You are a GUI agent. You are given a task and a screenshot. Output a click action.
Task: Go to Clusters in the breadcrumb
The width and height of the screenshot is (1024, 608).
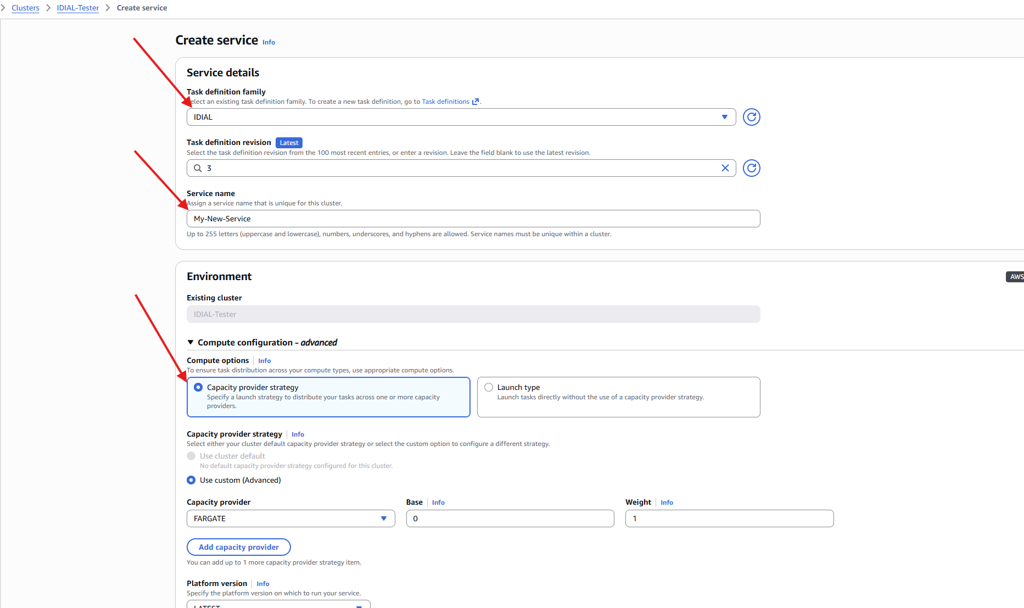point(25,8)
